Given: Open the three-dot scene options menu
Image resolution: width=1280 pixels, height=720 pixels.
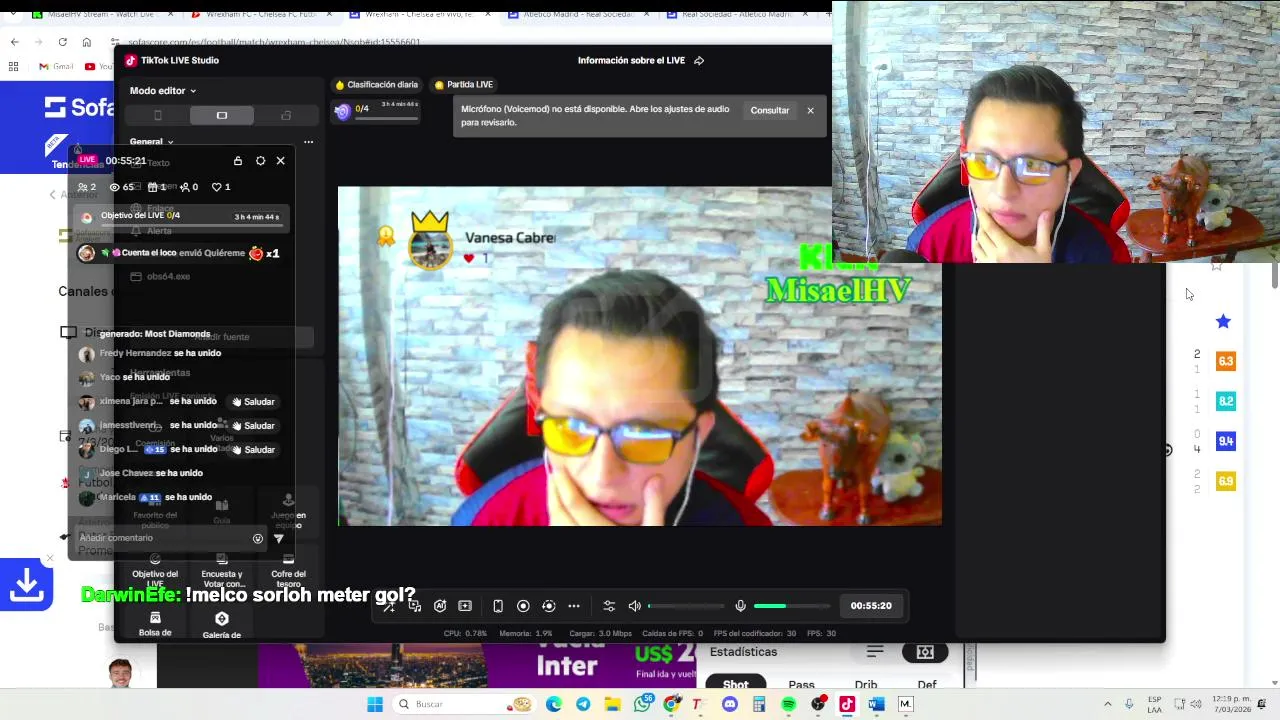Looking at the screenshot, I should coord(308,142).
